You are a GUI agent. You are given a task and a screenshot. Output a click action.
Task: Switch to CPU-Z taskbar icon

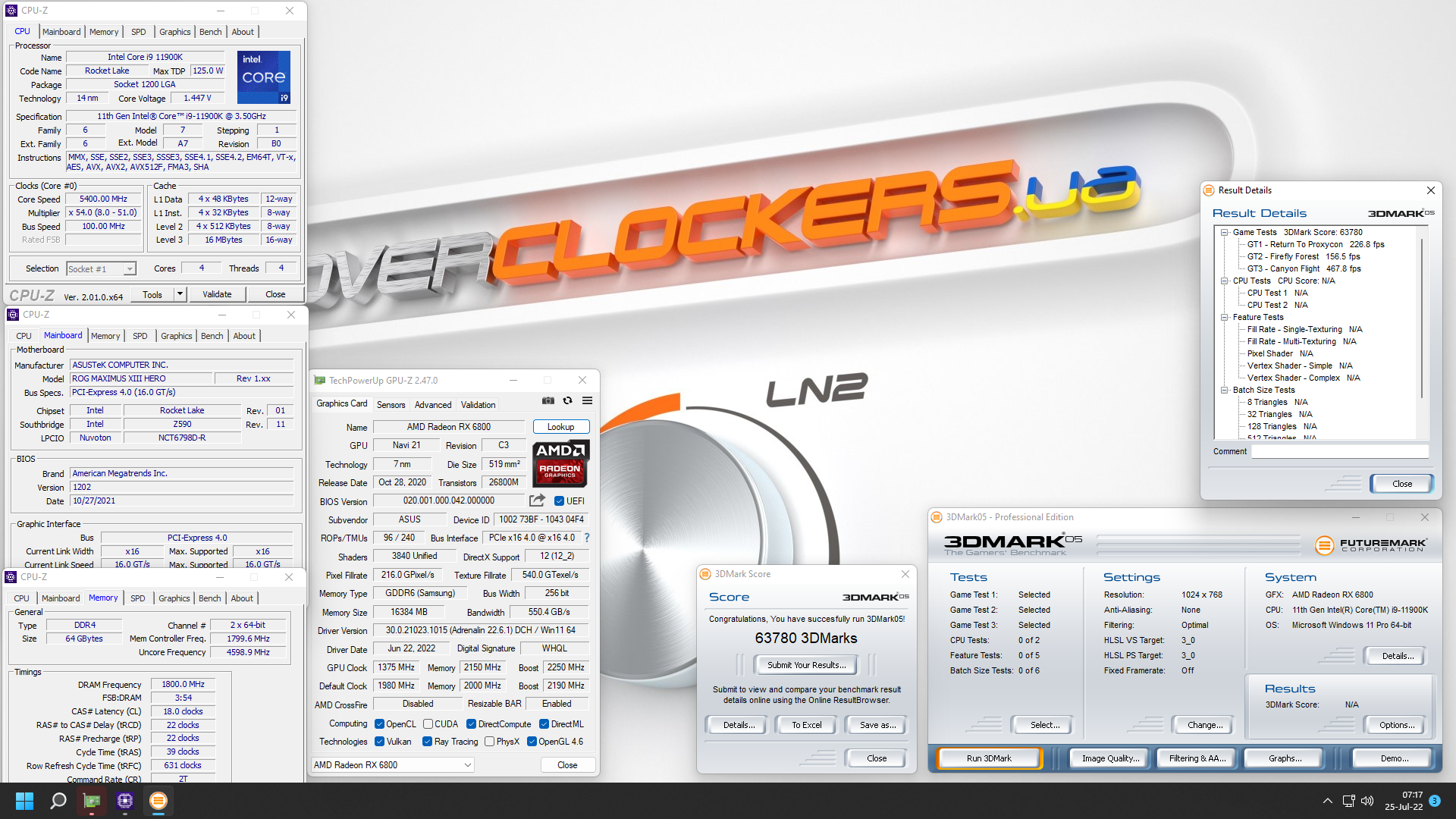tap(125, 801)
